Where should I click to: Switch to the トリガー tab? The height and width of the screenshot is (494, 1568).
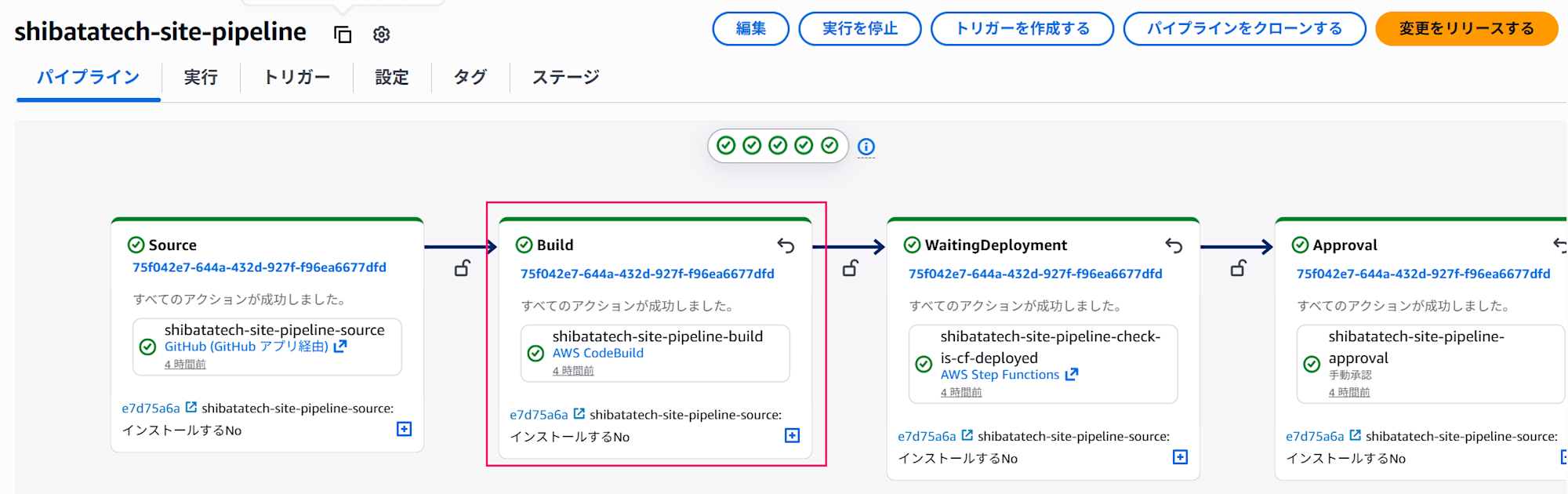pyautogui.click(x=296, y=77)
